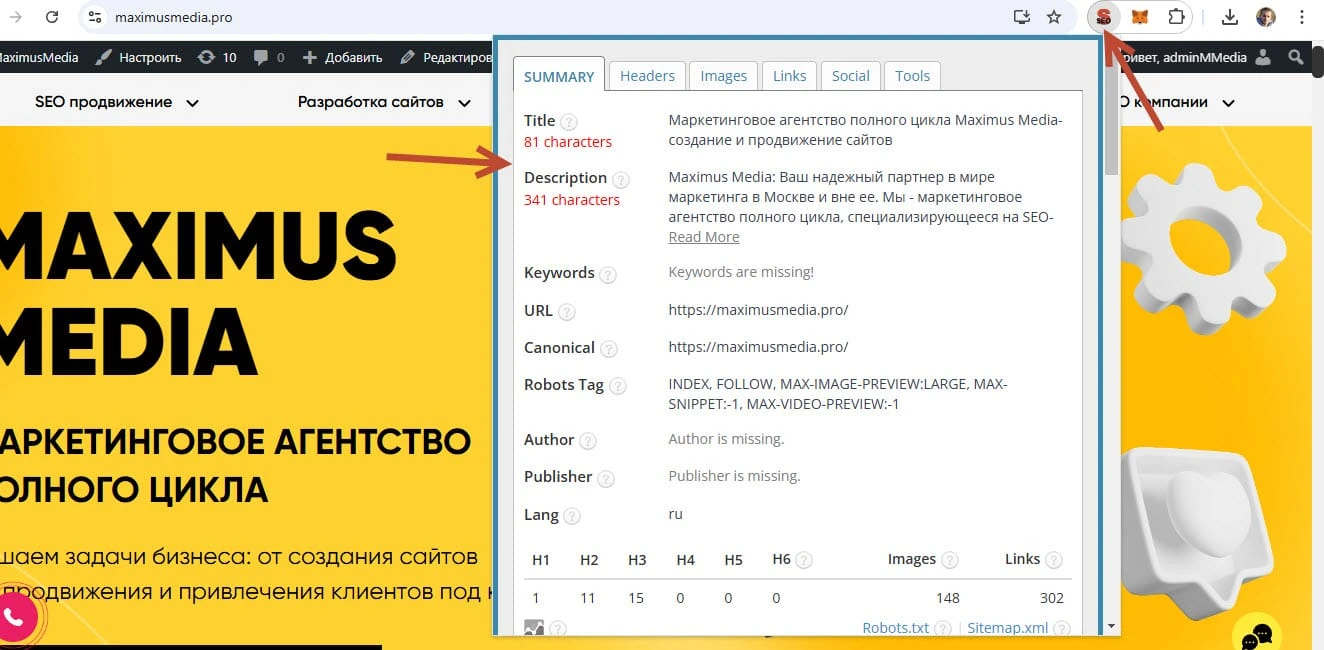Screen dimensions: 1324x650
Task: Switch to the Links tab
Action: (790, 75)
